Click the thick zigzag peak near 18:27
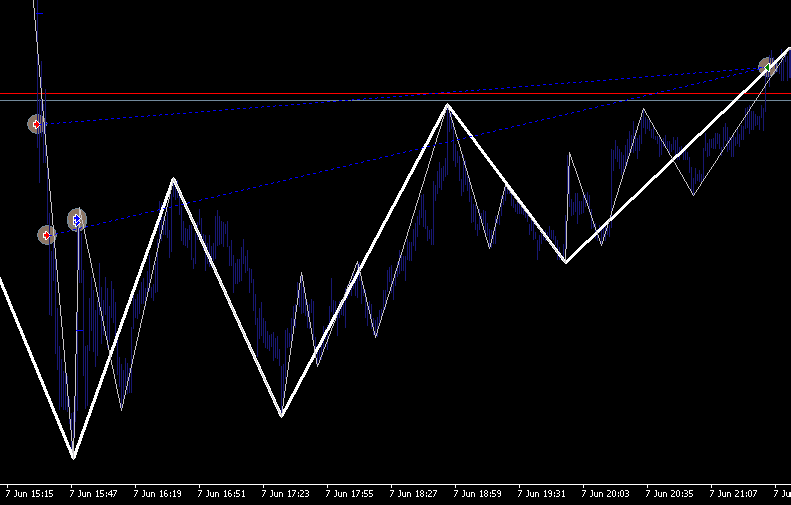791x505 pixels. 447,106
